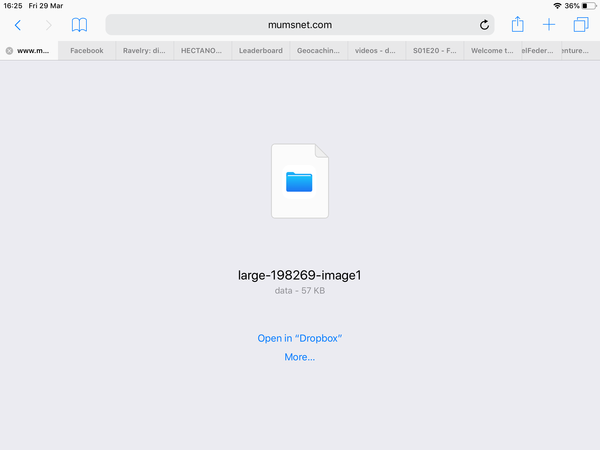This screenshot has width=600, height=450.
Task: Switch to the Ravelry tab
Action: click(144, 51)
